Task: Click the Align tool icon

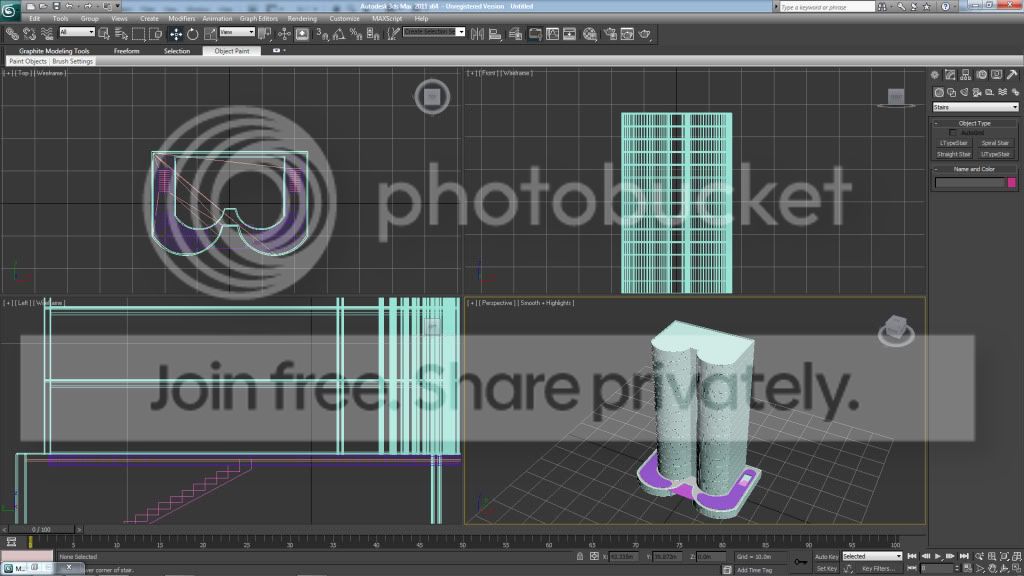Action: (x=495, y=34)
